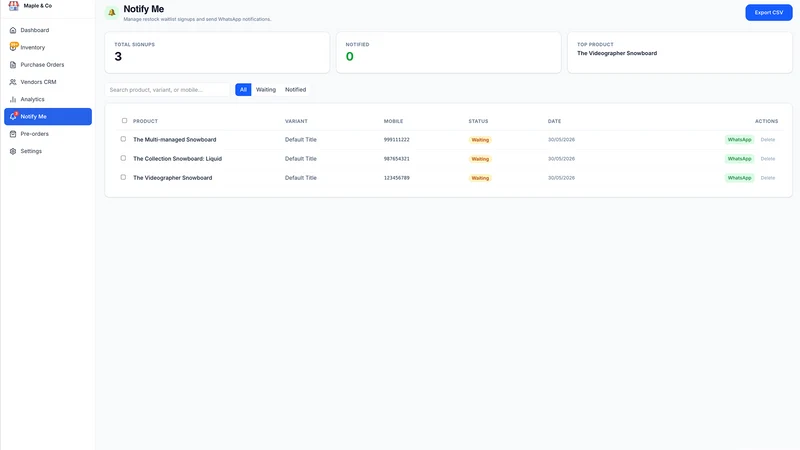This screenshot has width=800, height=450.
Task: Click the Date column header
Action: (554, 121)
